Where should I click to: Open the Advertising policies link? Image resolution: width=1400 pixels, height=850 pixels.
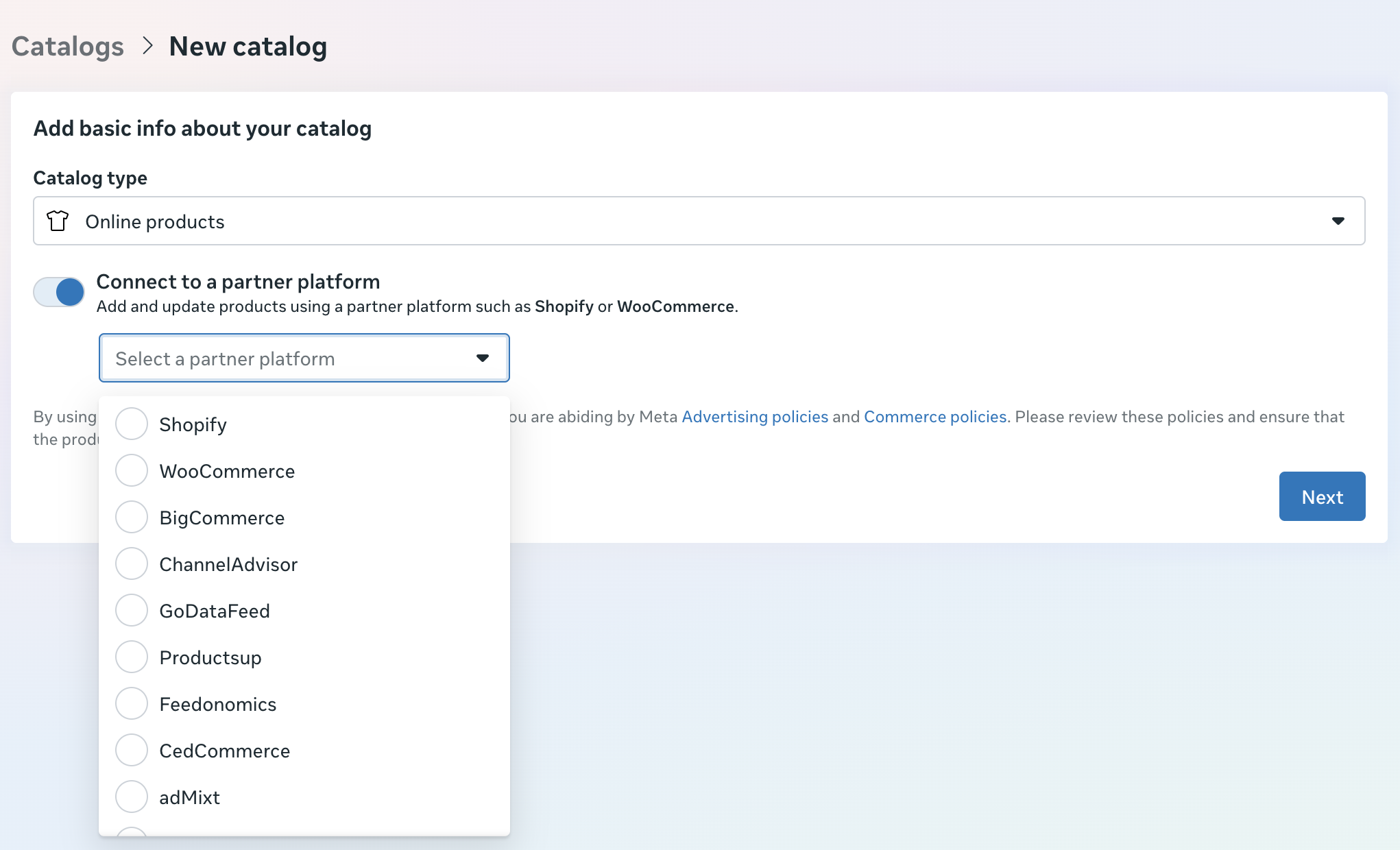point(755,417)
